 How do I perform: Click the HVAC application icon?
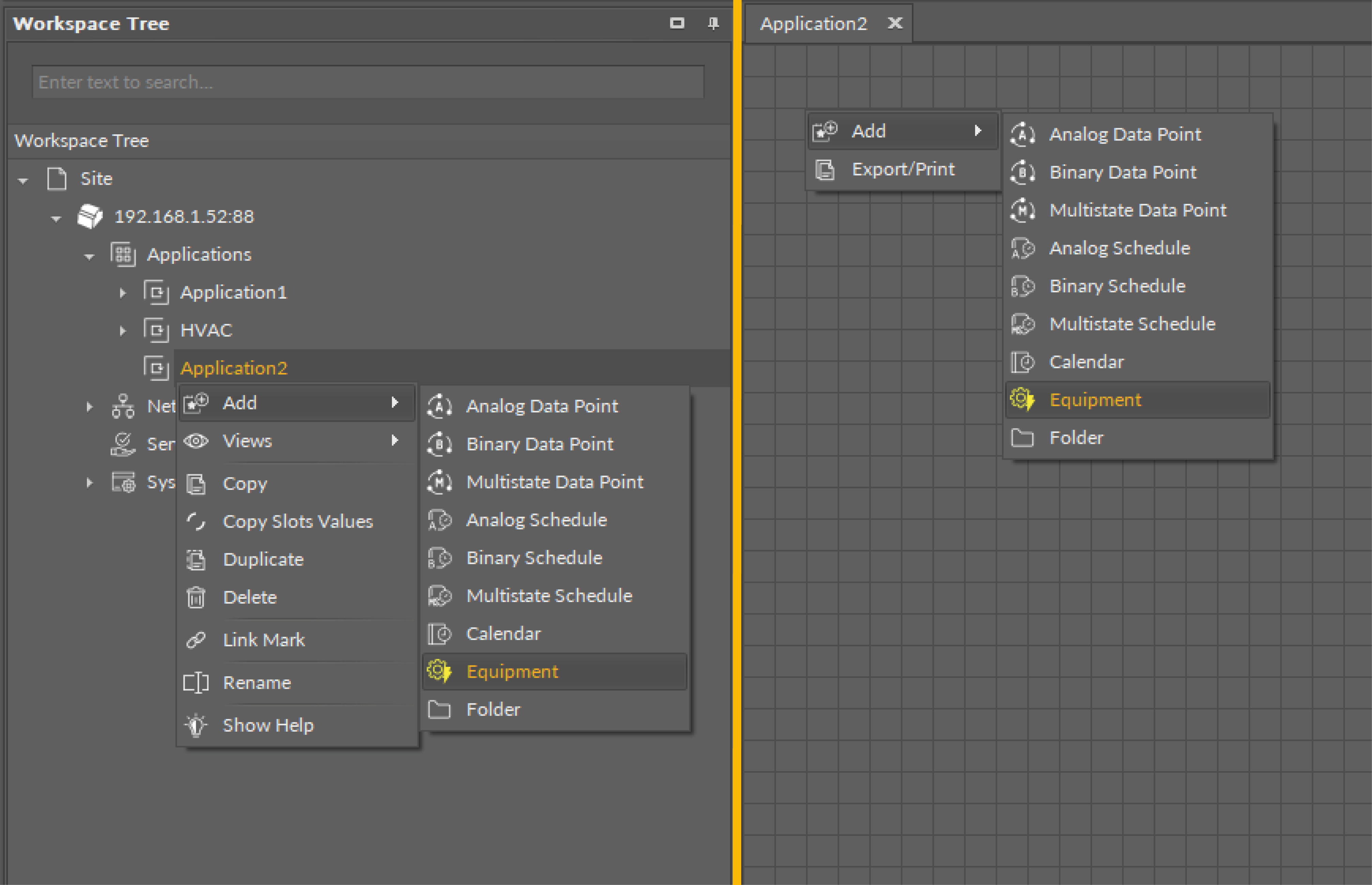coord(156,330)
